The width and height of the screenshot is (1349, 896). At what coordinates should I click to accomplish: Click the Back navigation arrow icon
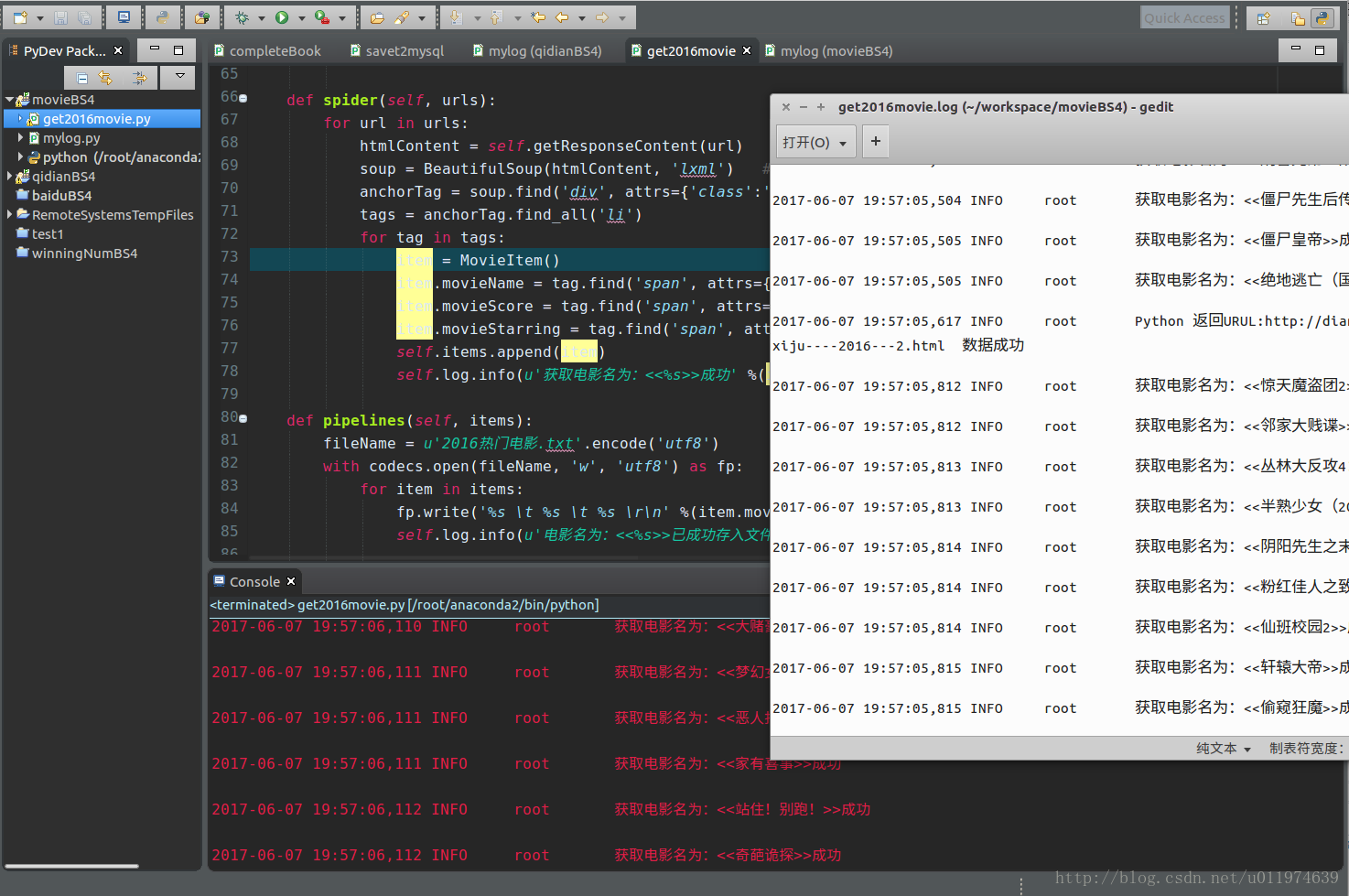click(x=562, y=17)
